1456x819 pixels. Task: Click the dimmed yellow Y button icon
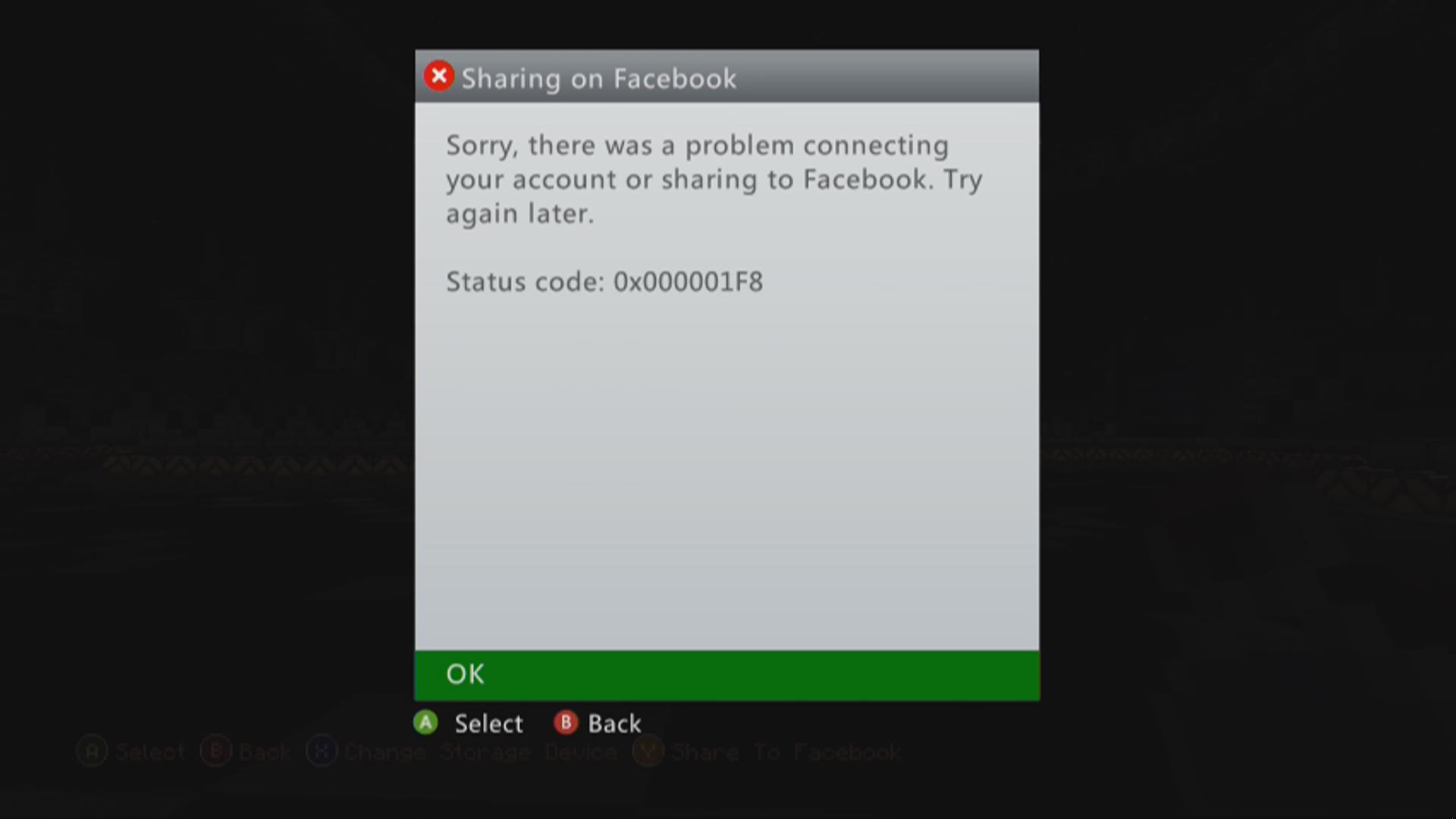point(648,752)
